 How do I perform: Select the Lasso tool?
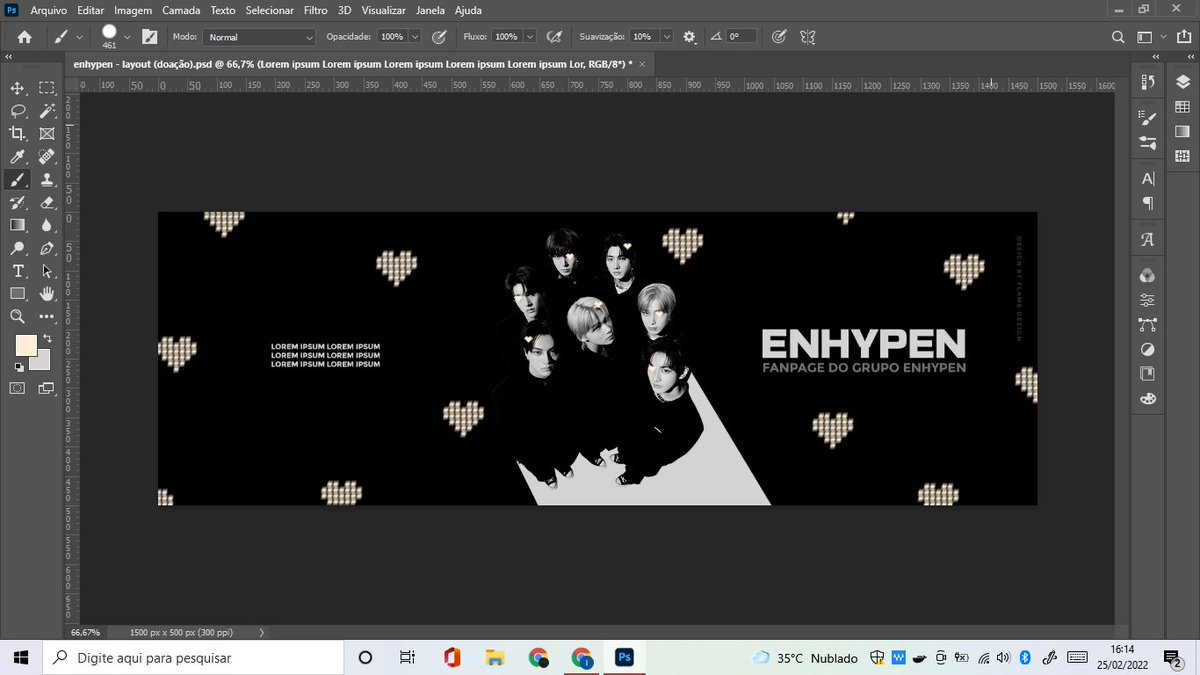(x=17, y=111)
